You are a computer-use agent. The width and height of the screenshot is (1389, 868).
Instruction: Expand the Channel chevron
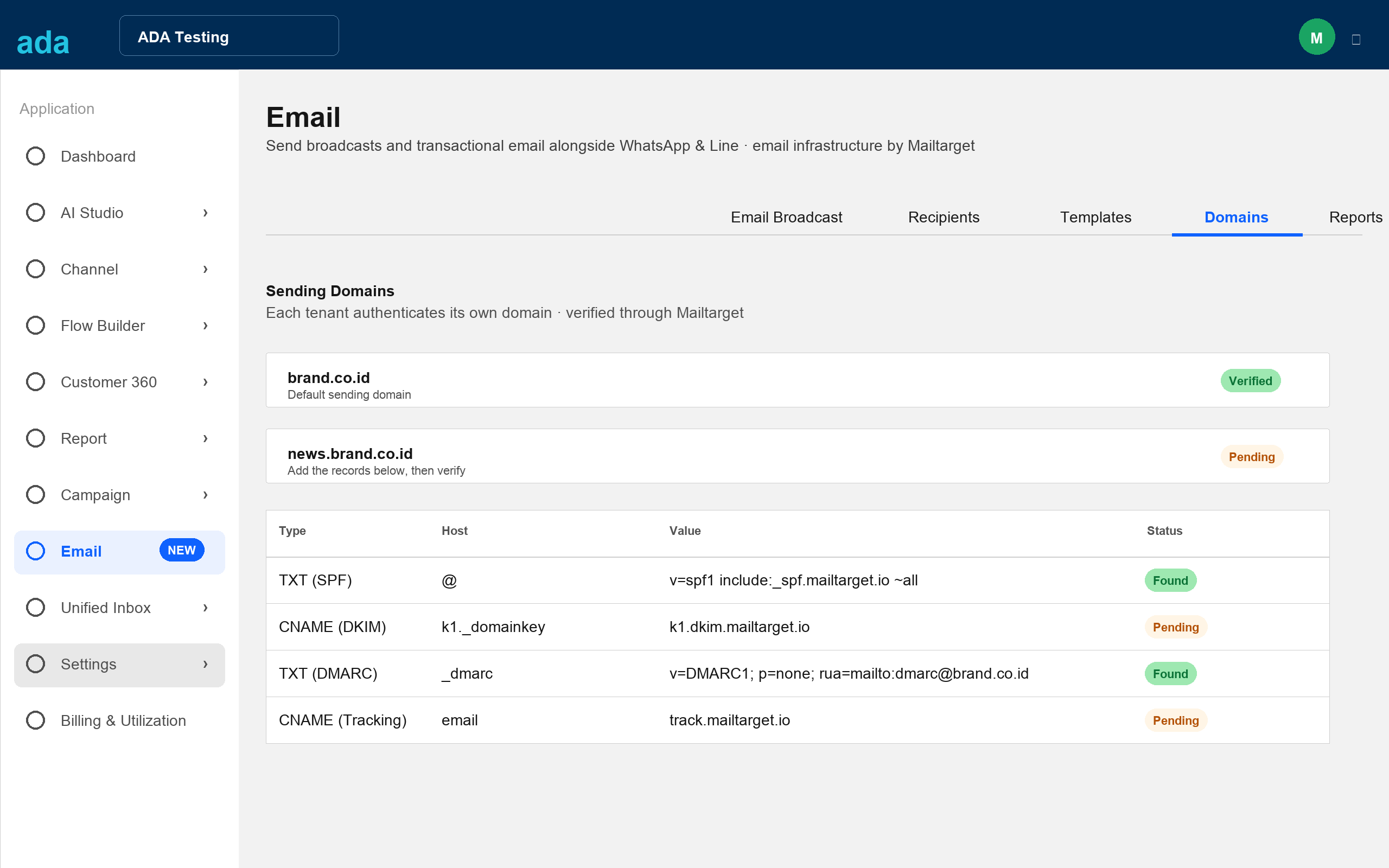pyautogui.click(x=206, y=269)
